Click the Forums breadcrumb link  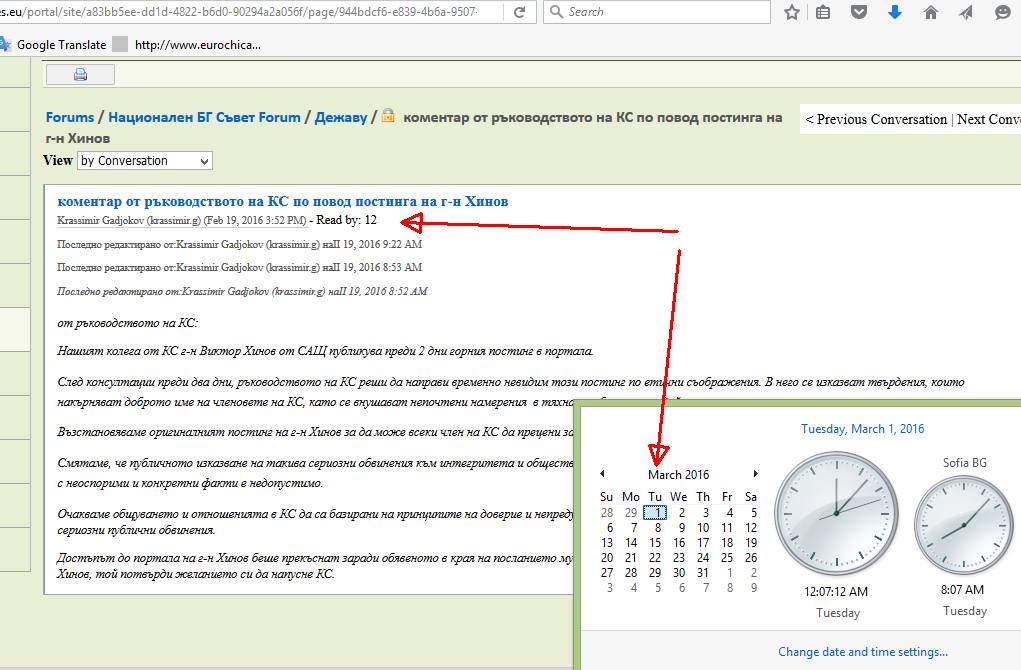70,117
